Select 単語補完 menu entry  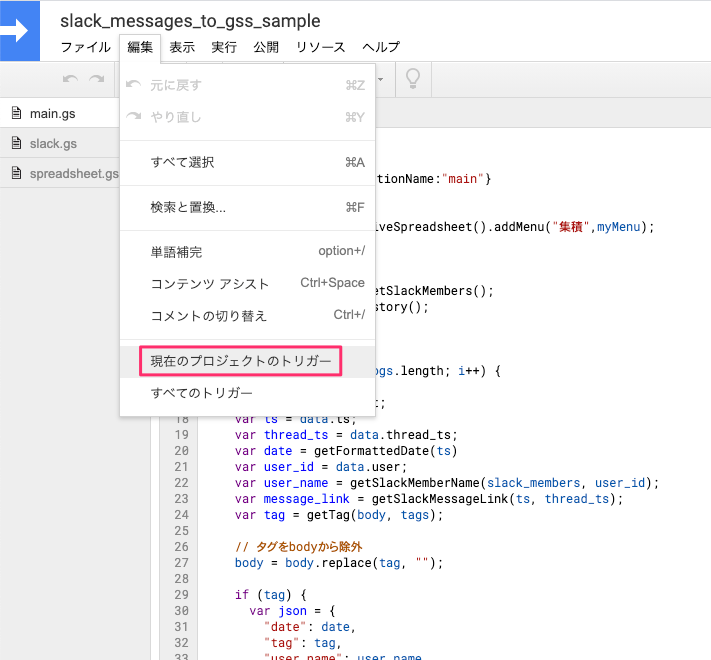[x=248, y=252]
